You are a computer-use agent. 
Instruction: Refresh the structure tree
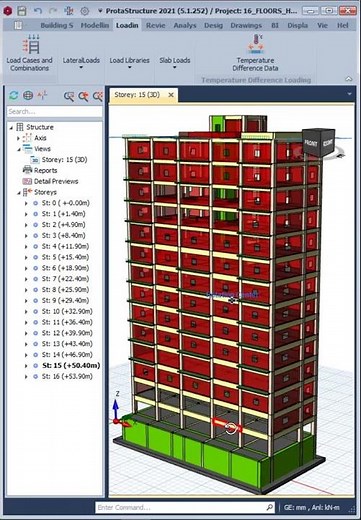(13, 95)
